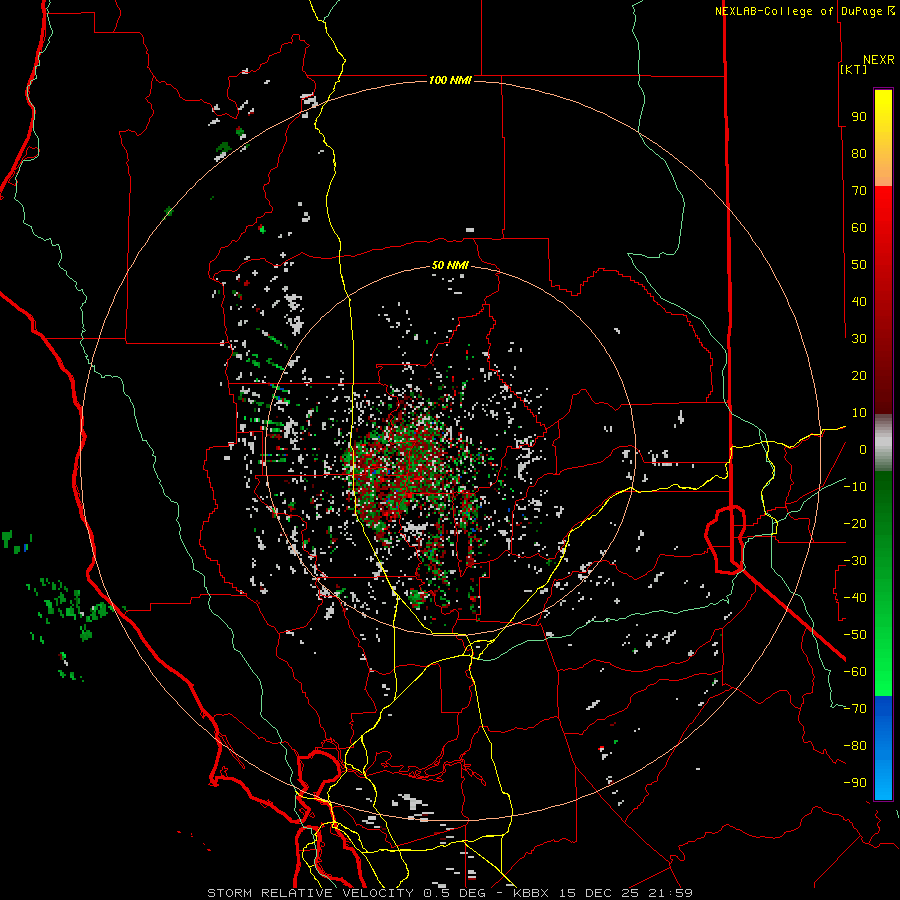Click the positive 40 knots scale label
Image resolution: width=900 pixels, height=900 pixels.
[859, 301]
